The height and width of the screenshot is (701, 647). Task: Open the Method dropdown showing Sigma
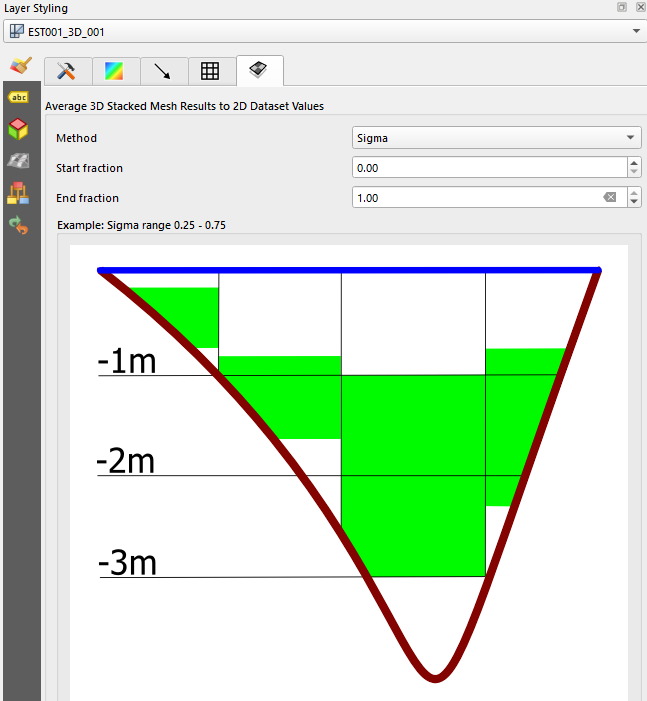497,138
